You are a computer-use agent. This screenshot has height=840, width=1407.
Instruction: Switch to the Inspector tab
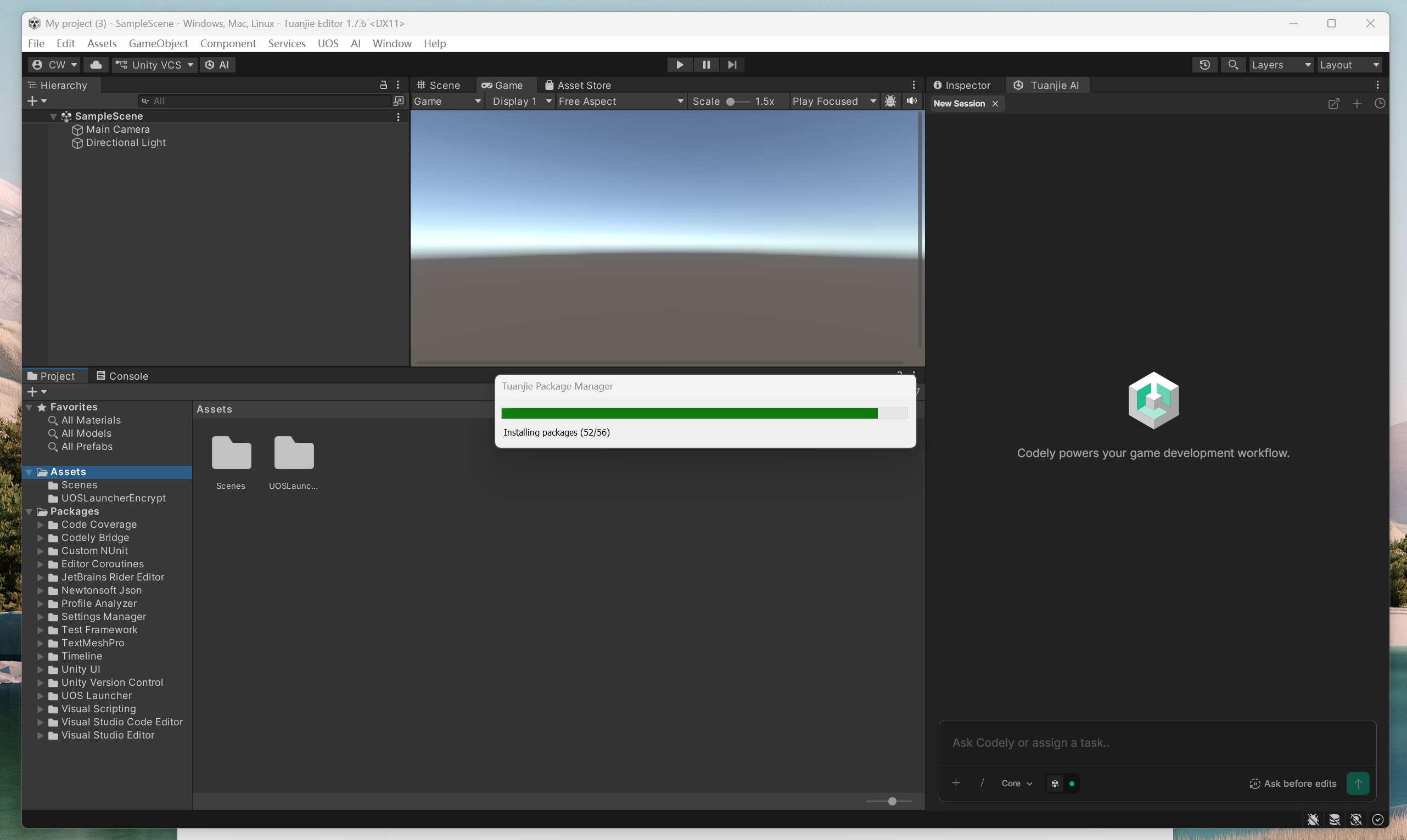tap(962, 85)
